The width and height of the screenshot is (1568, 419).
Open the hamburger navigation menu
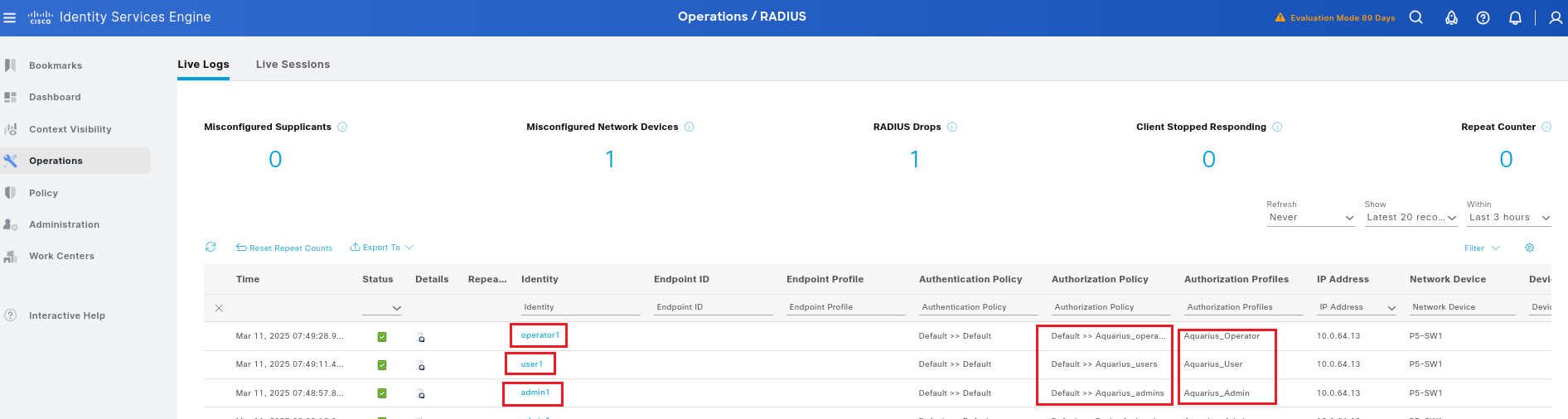[x=10, y=17]
